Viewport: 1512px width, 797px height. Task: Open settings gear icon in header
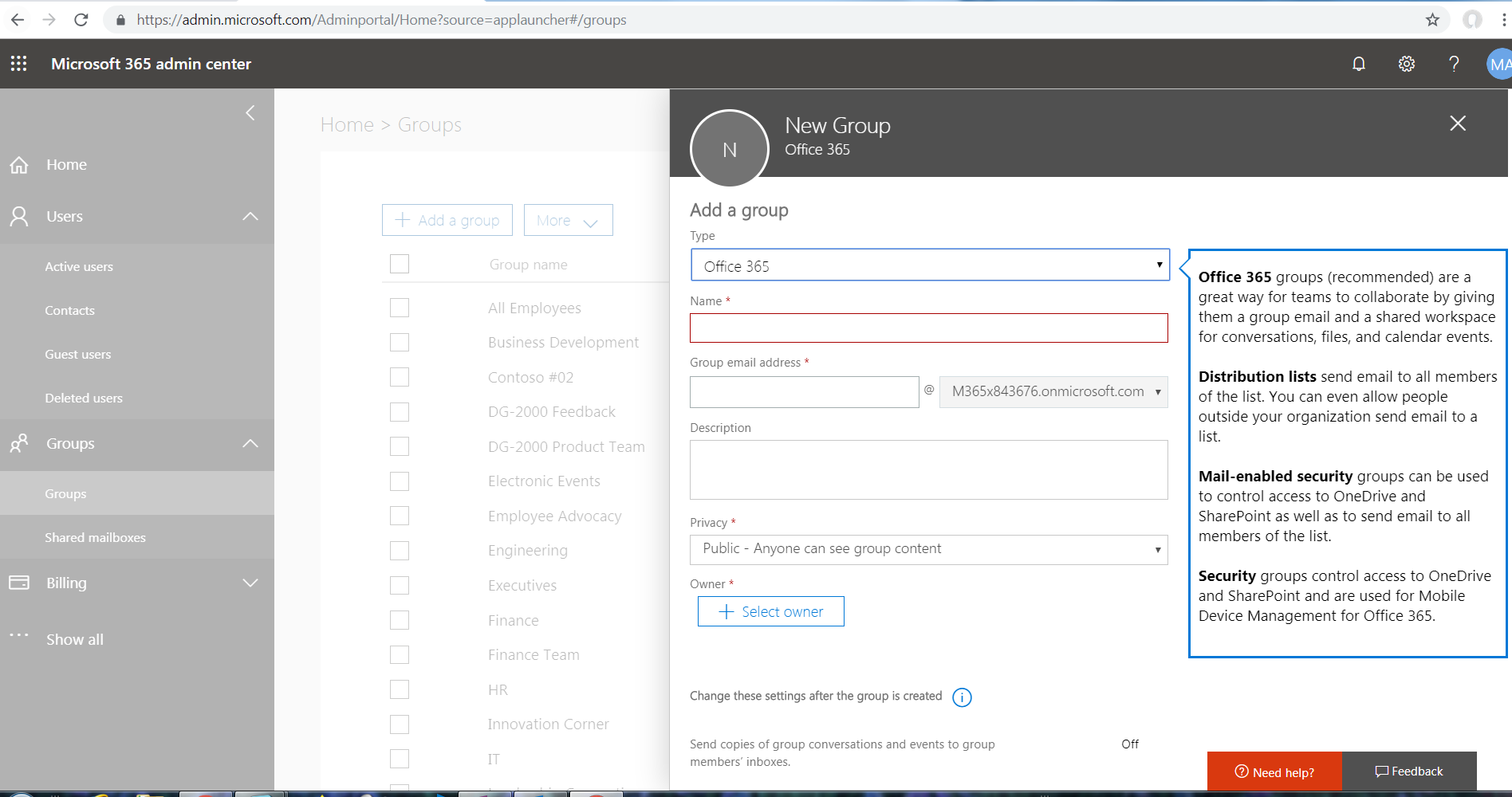click(1407, 64)
